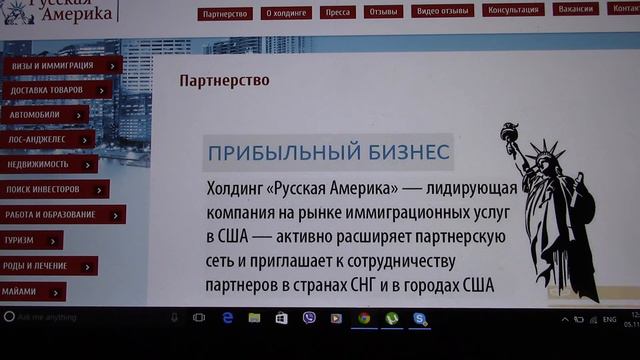The width and height of the screenshot is (640, 360).
Task: Show hidden system tray icons
Action: point(565,320)
